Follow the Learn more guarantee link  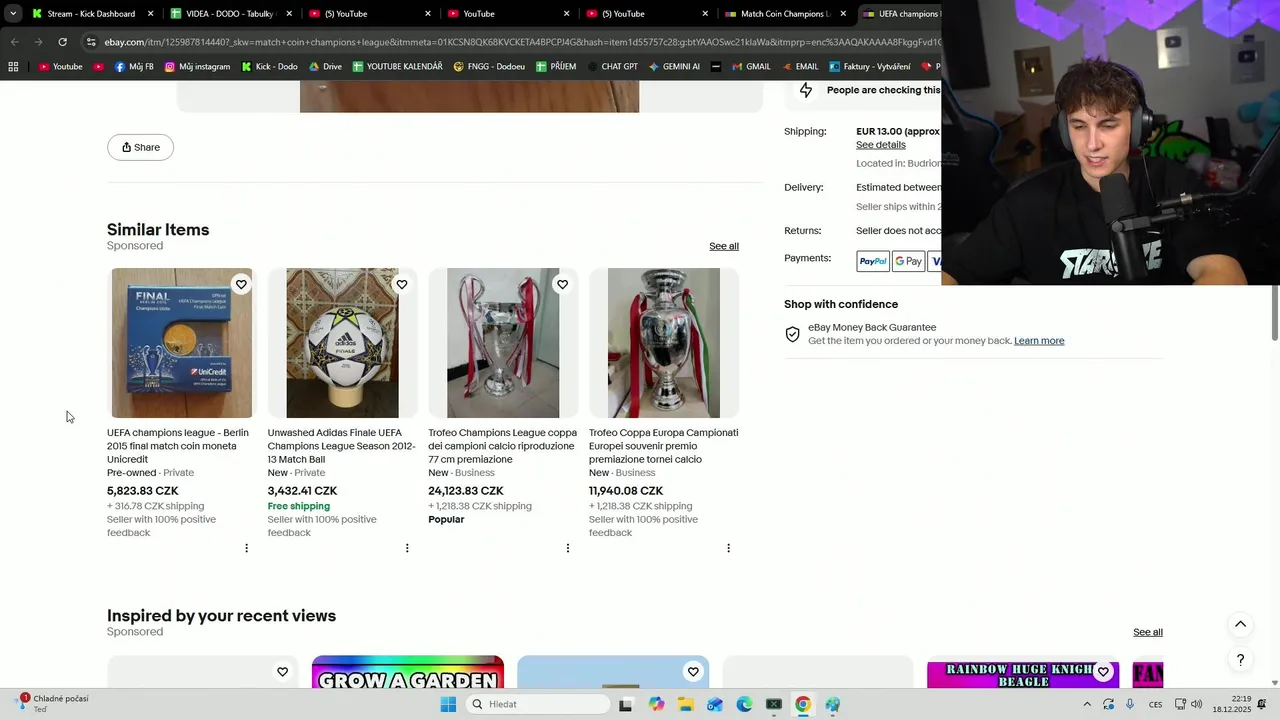pyautogui.click(x=1039, y=341)
